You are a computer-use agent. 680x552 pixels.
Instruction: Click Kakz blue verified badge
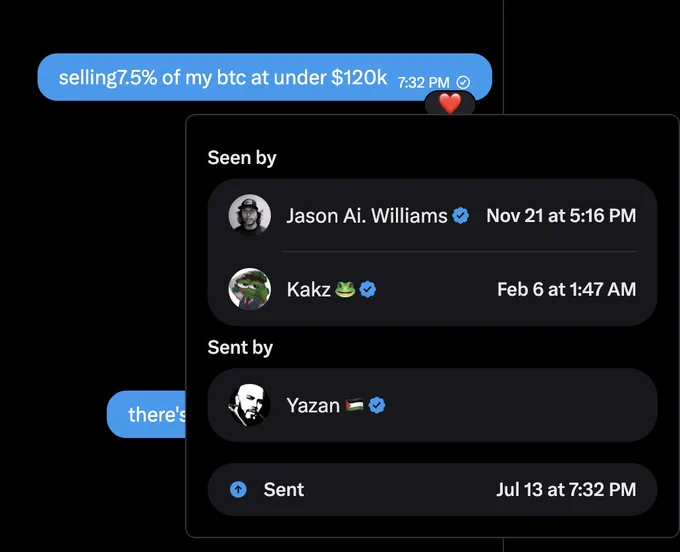coord(368,289)
